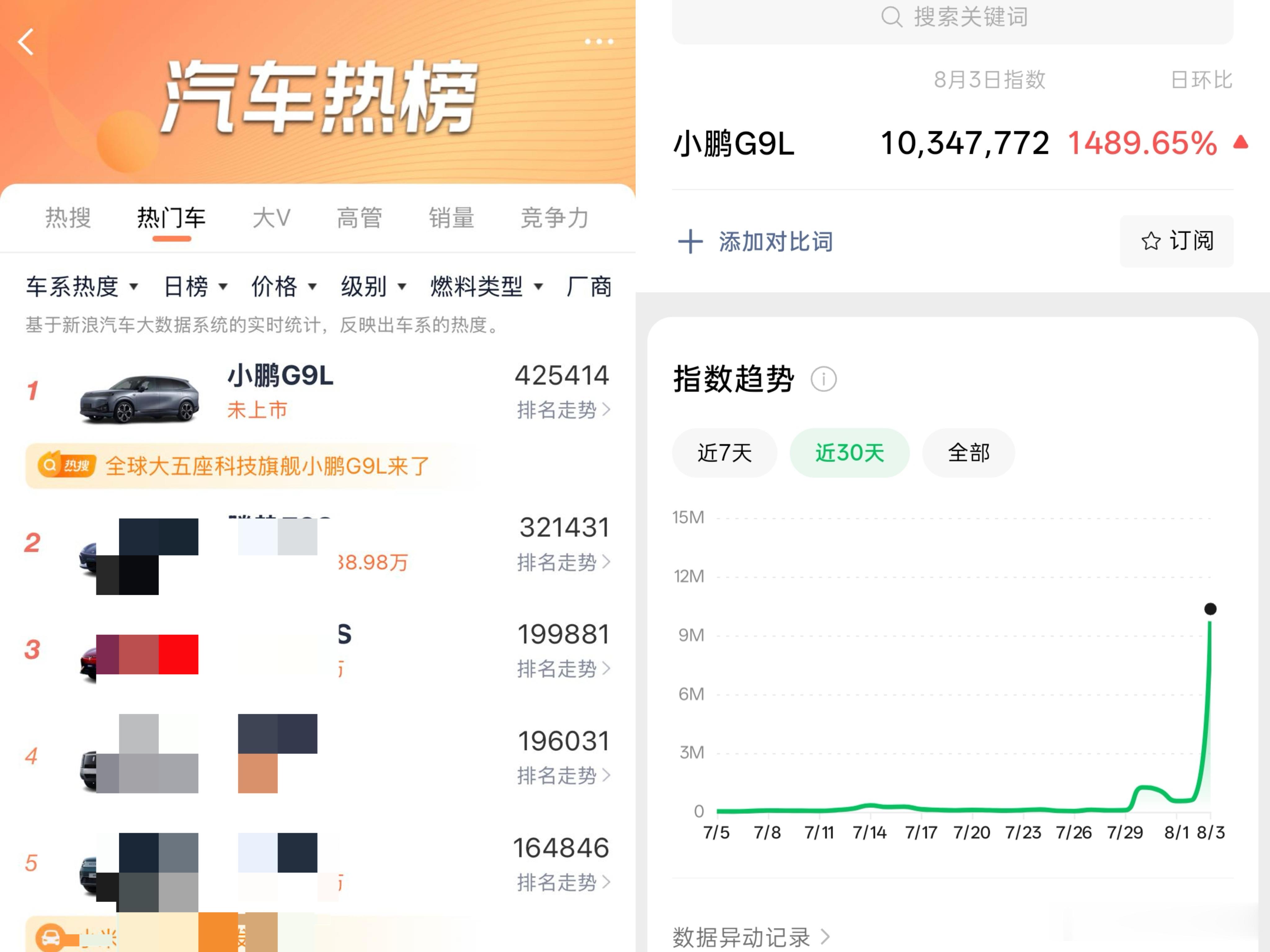
Task: Click the 日环比 column header
Action: (1202, 80)
